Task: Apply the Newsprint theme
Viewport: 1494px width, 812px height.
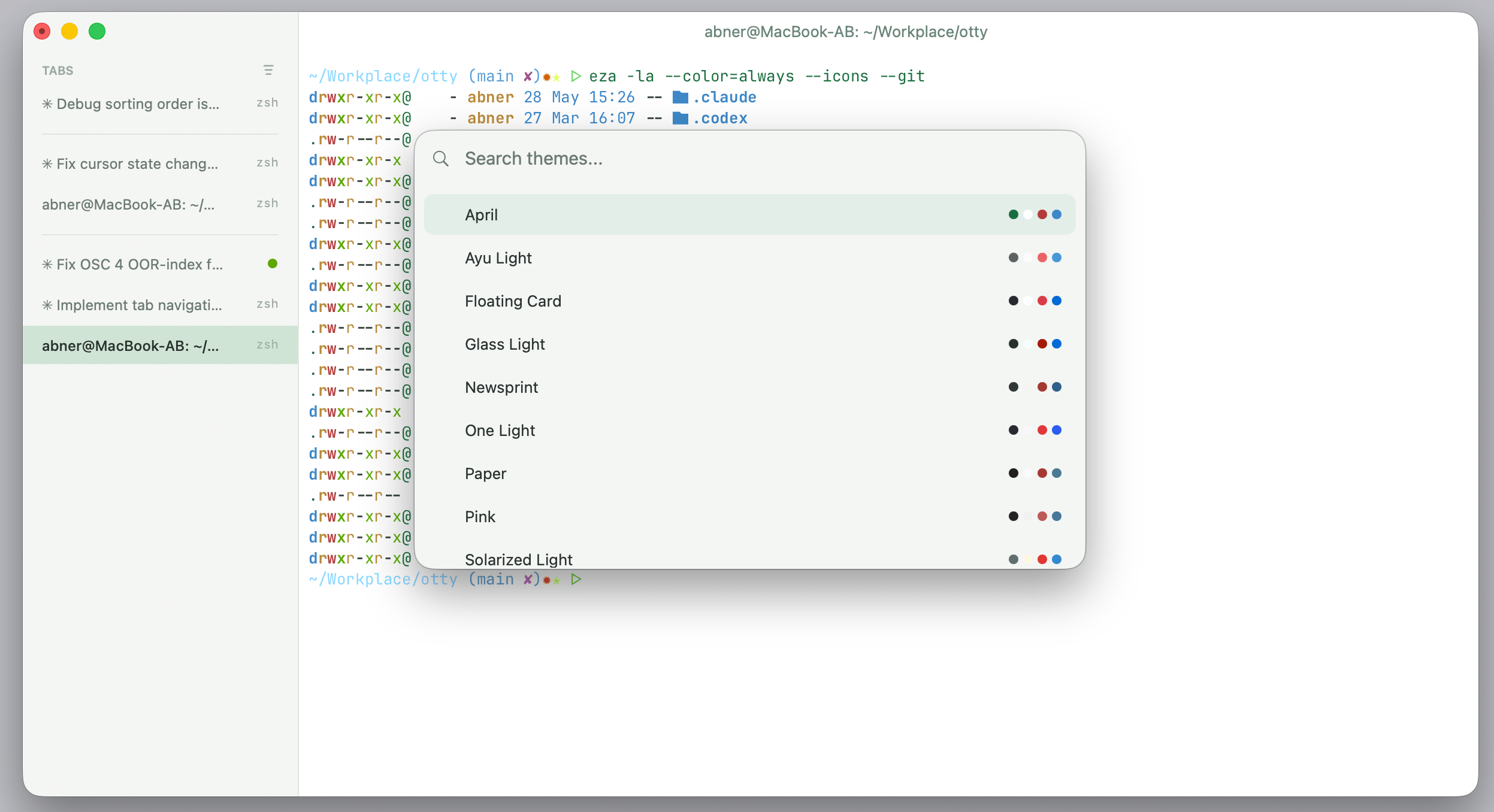Action: (x=750, y=387)
